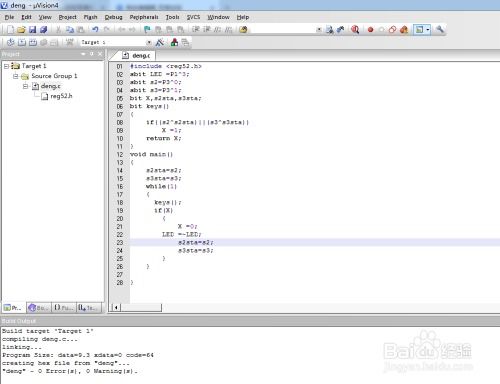The image size is (500, 384).
Task: Click the editor horizontal scroll left arrow
Action: pyautogui.click(x=116, y=307)
